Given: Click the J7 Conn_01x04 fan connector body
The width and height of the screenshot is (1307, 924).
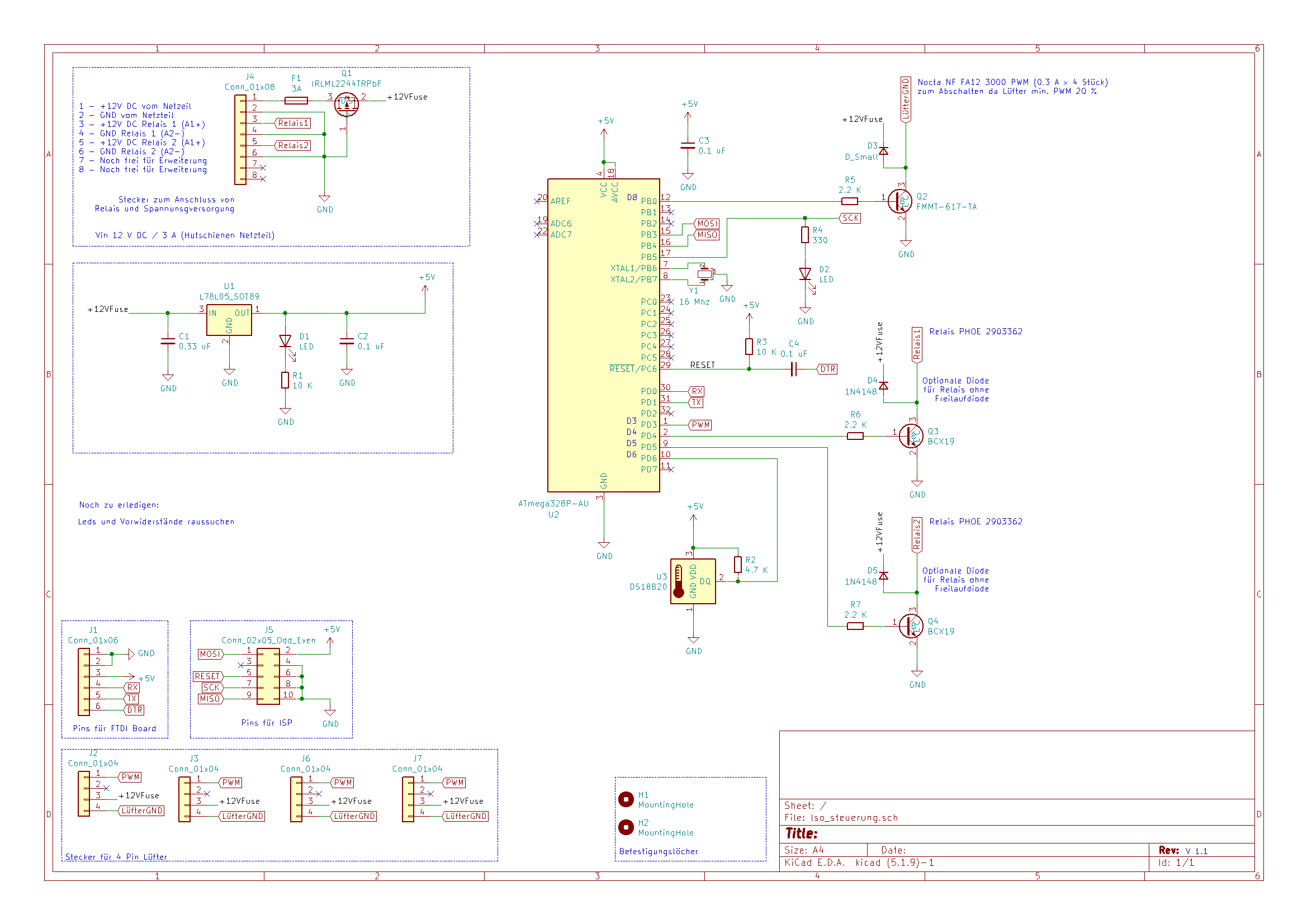Looking at the screenshot, I should [x=408, y=800].
